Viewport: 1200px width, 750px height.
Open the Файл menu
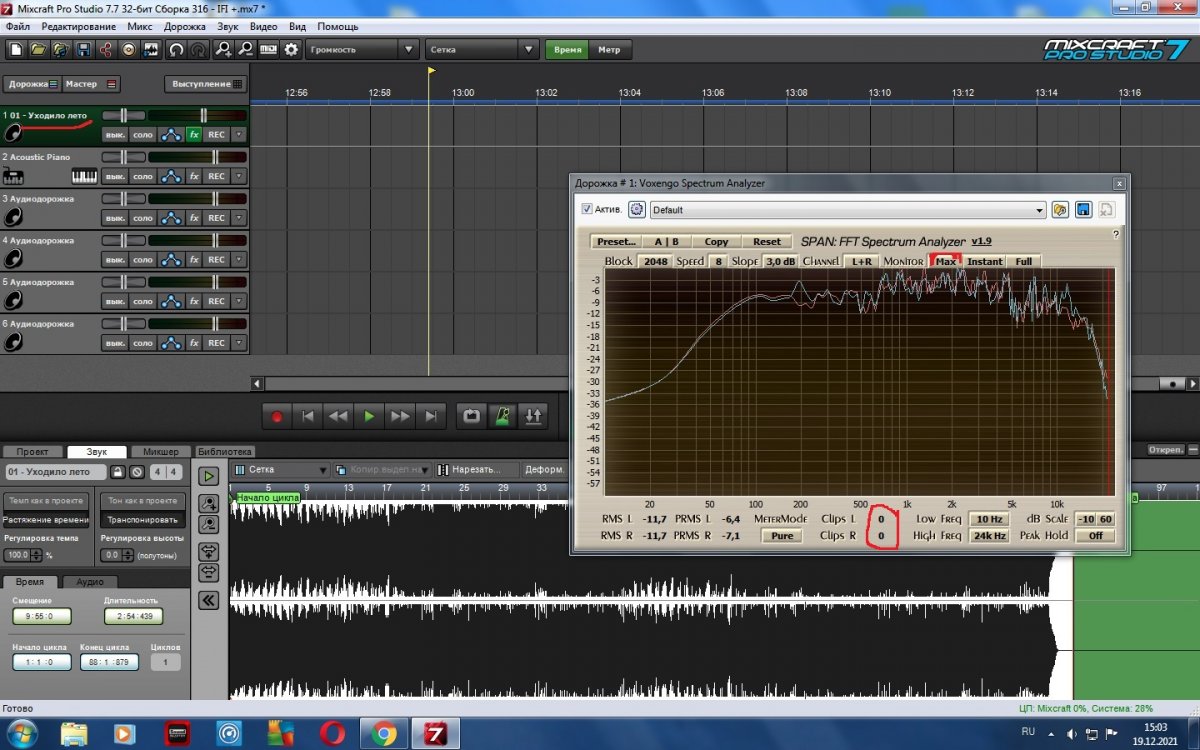pos(17,26)
